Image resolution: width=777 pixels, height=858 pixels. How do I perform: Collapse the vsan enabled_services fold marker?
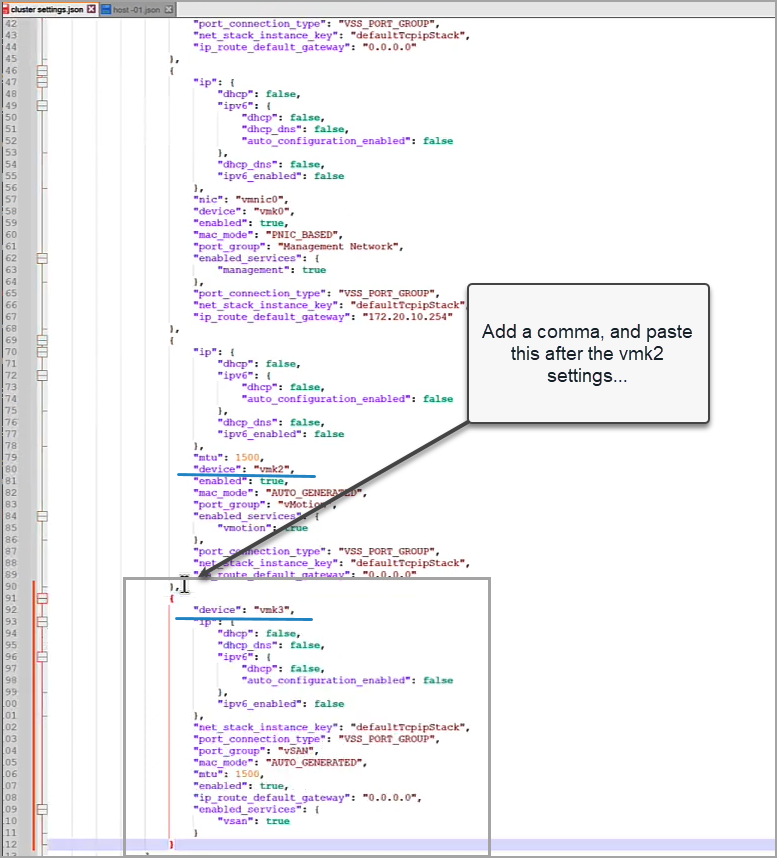coord(42,809)
